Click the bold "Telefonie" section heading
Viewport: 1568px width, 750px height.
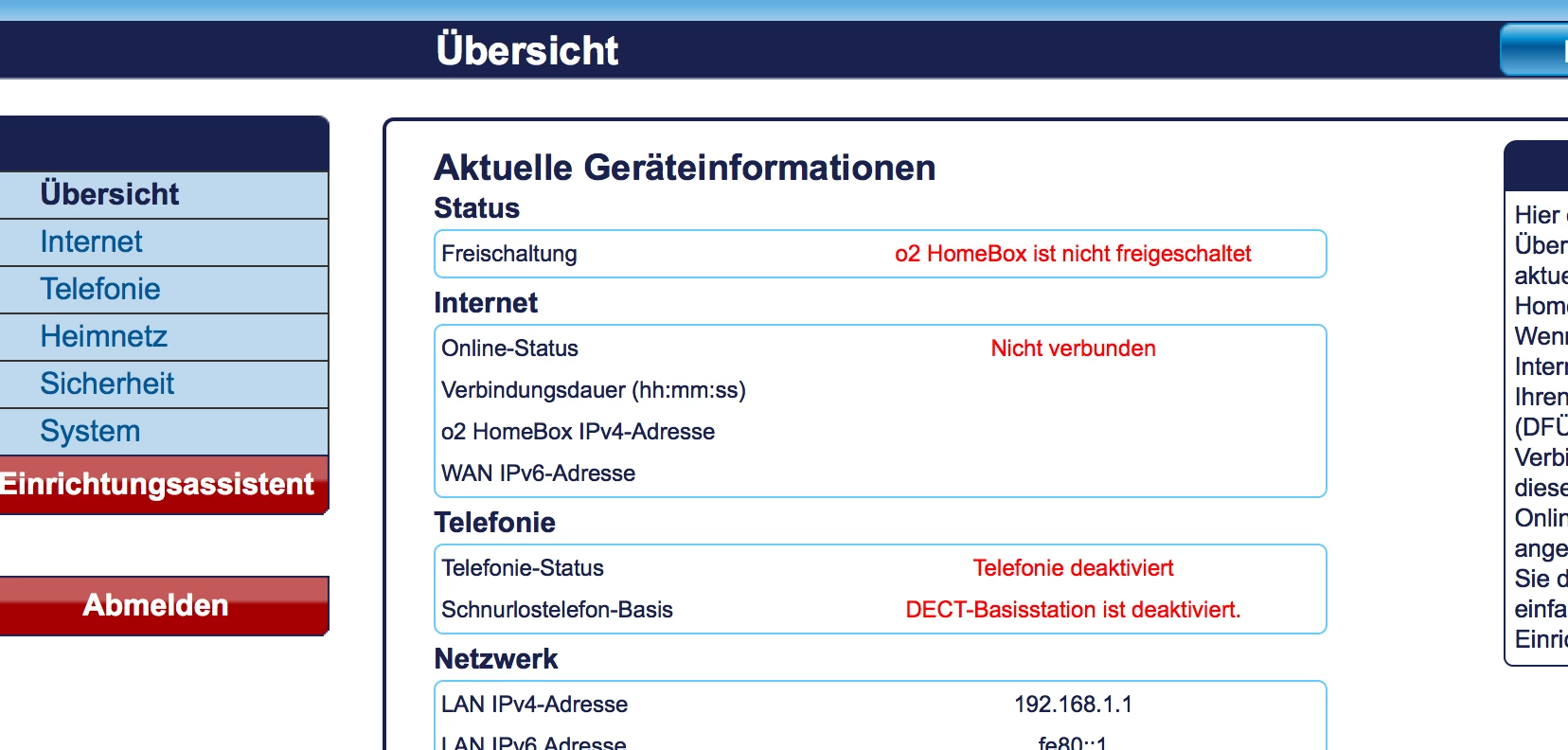click(494, 523)
